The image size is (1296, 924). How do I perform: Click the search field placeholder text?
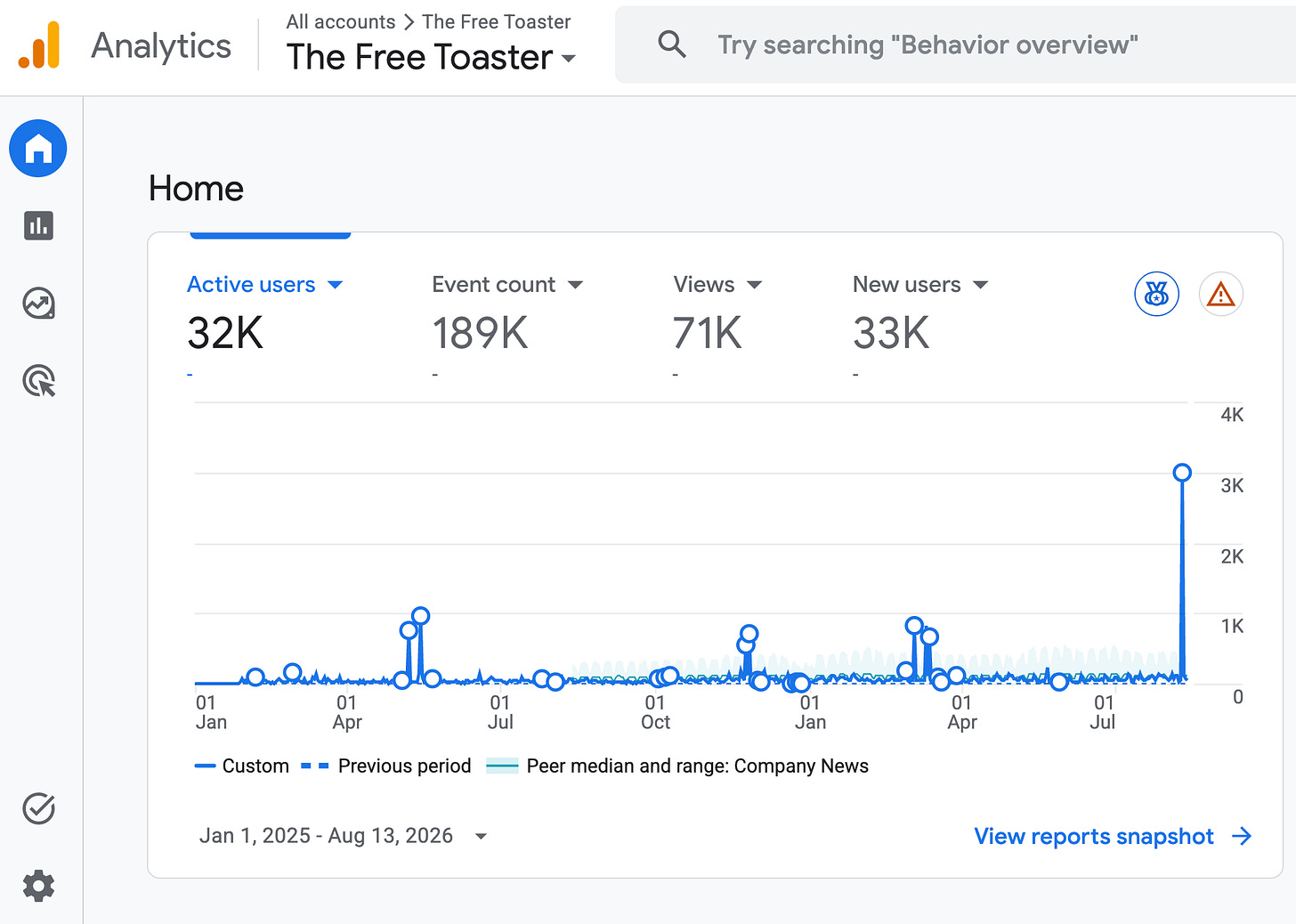(x=927, y=45)
